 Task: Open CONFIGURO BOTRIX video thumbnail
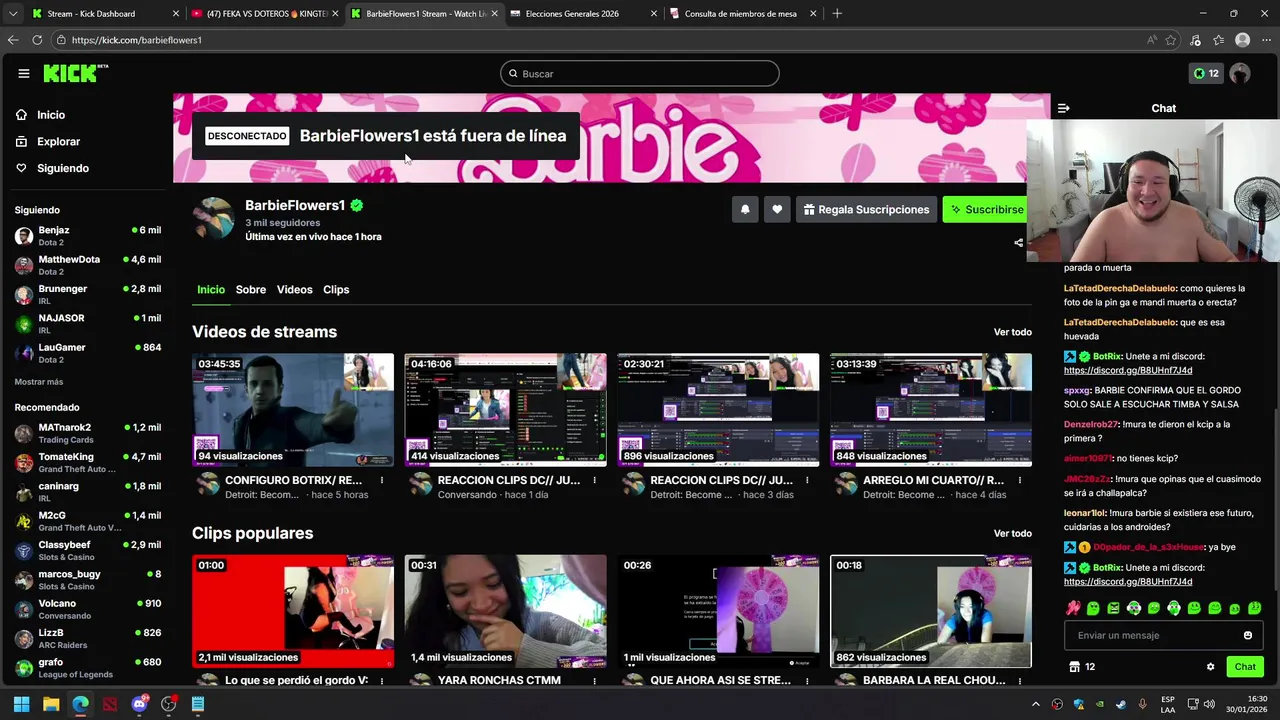tap(293, 409)
